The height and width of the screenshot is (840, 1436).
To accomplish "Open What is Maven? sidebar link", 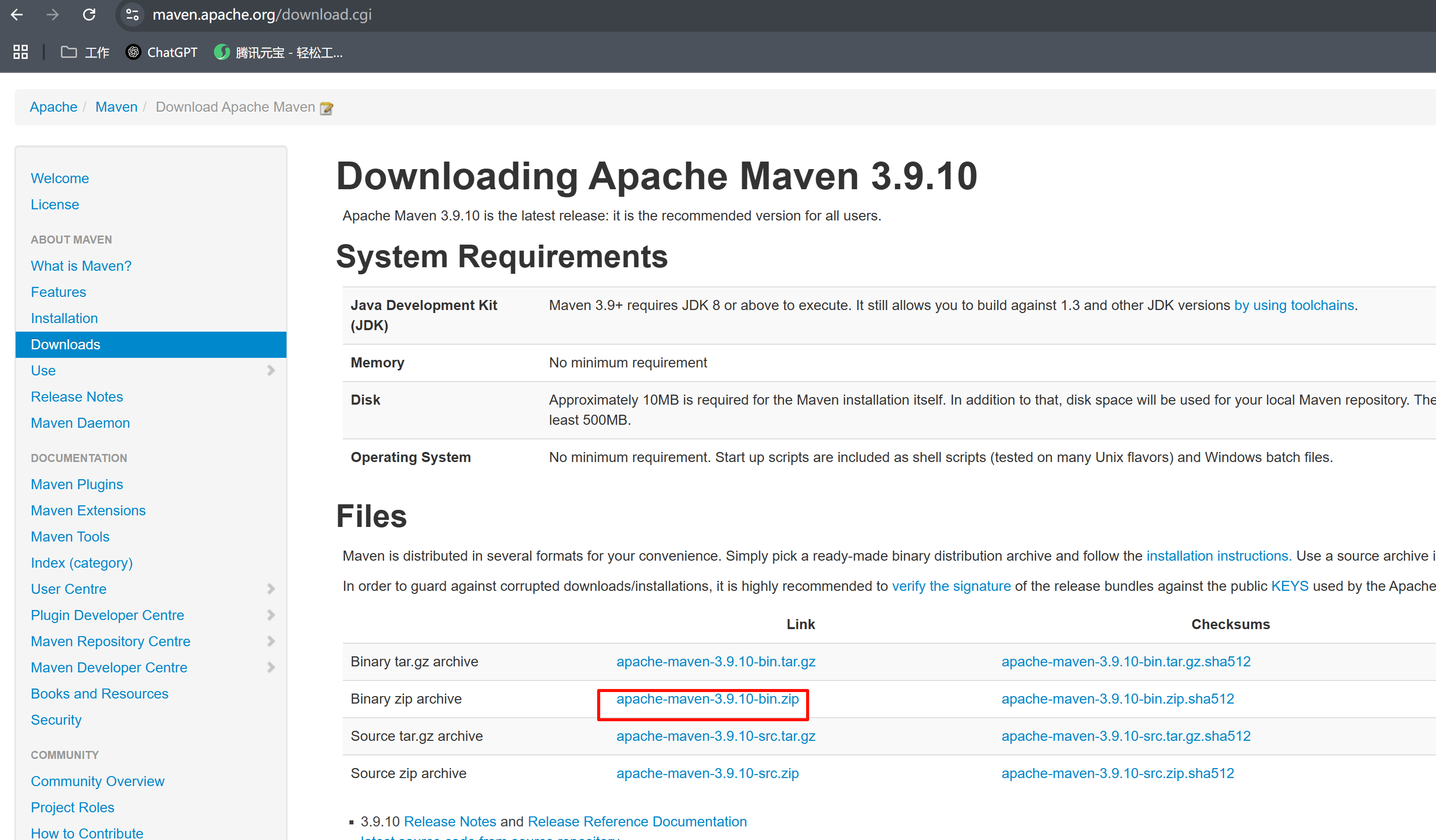I will point(81,266).
